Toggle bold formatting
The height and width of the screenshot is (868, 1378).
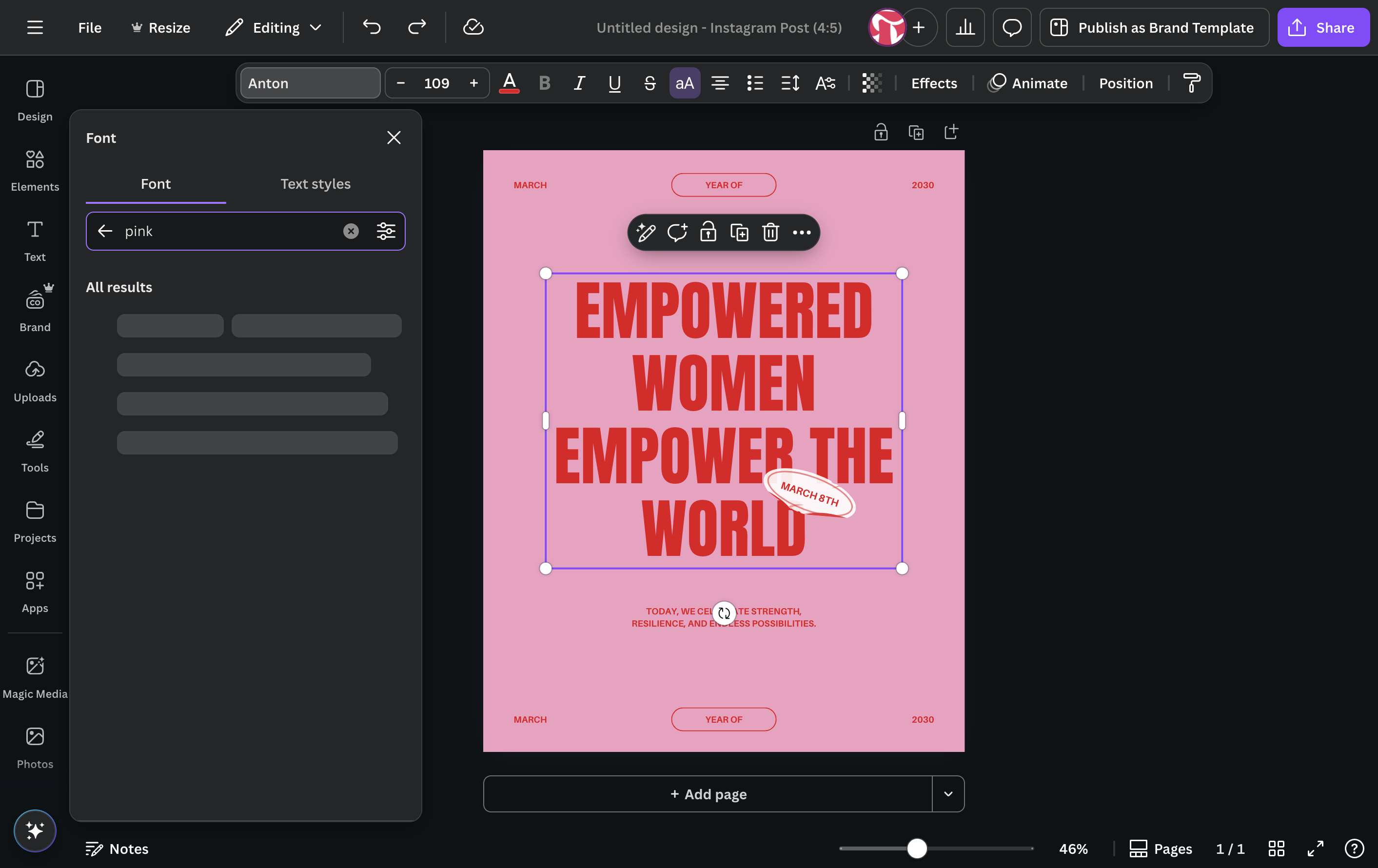click(x=544, y=83)
